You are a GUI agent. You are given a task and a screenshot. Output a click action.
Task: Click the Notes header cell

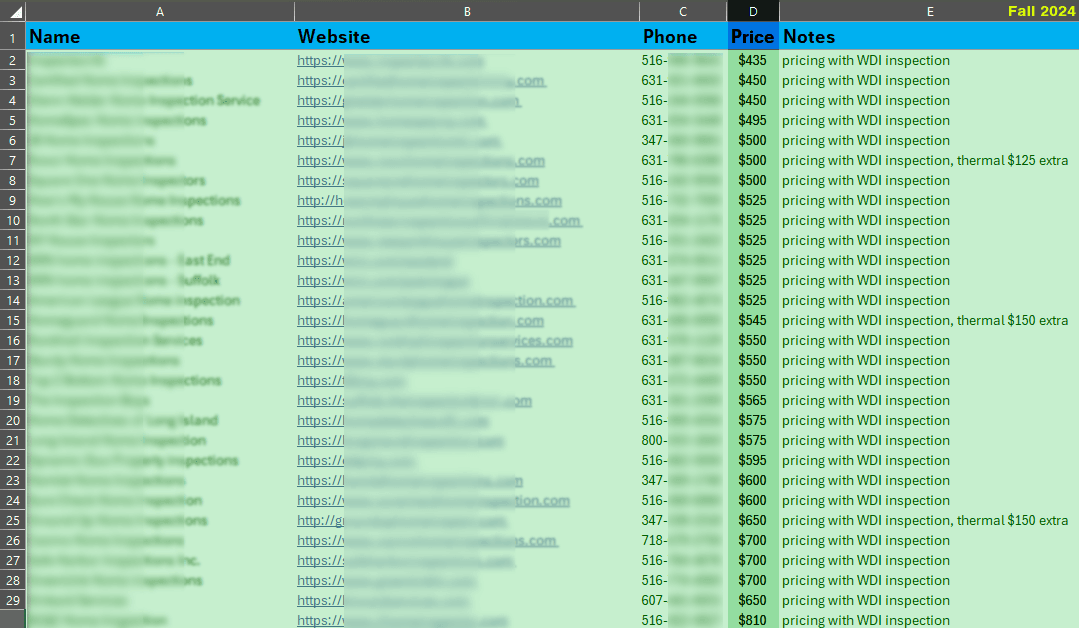(809, 37)
